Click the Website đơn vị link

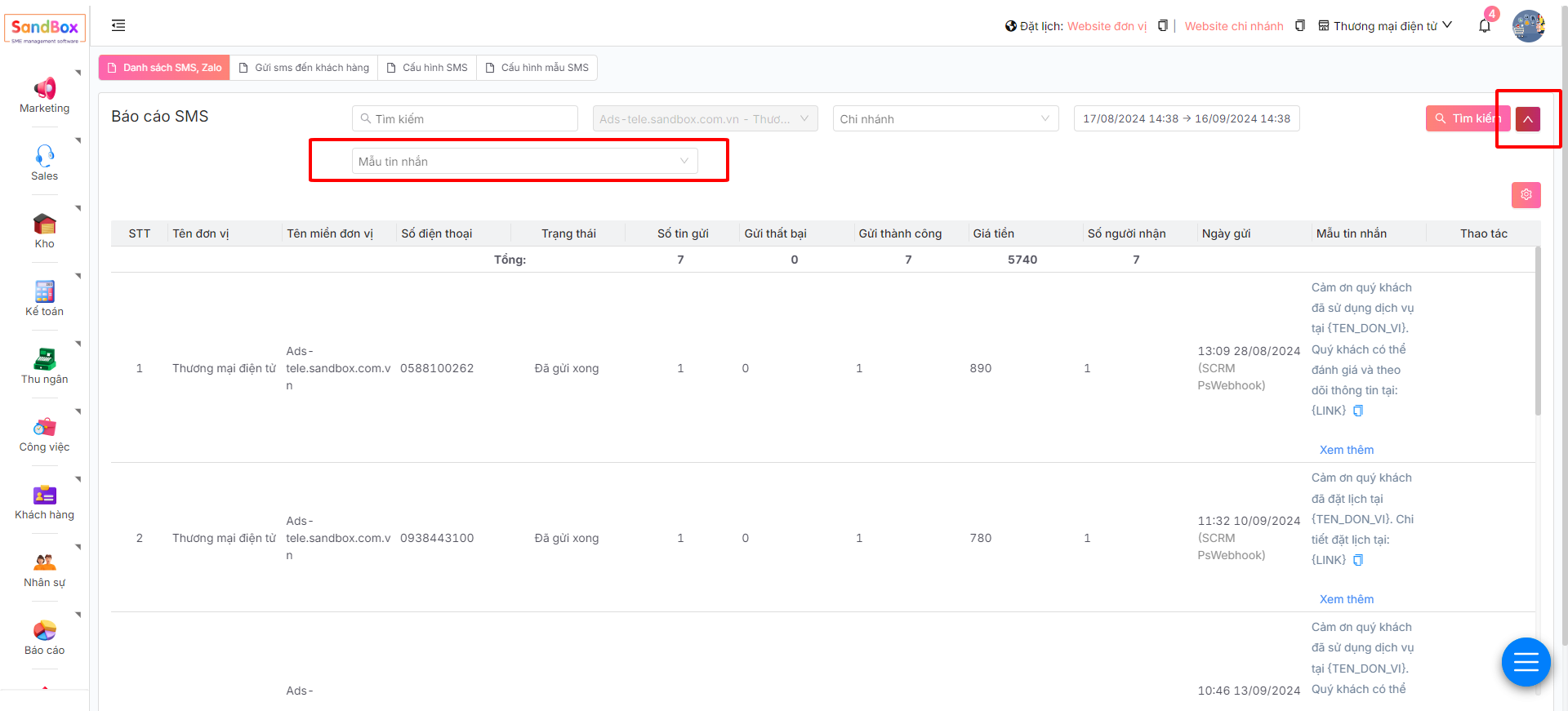pyautogui.click(x=1107, y=26)
